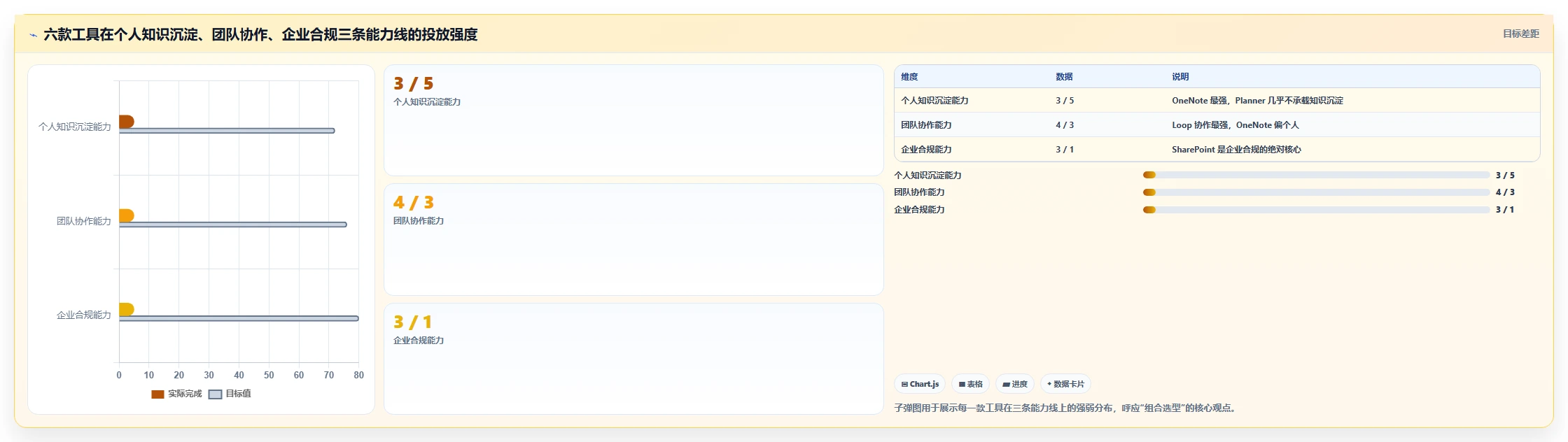Toggle the 目标值 series in the chart legend
Viewport: 1568px width, 442px height.
coord(230,394)
